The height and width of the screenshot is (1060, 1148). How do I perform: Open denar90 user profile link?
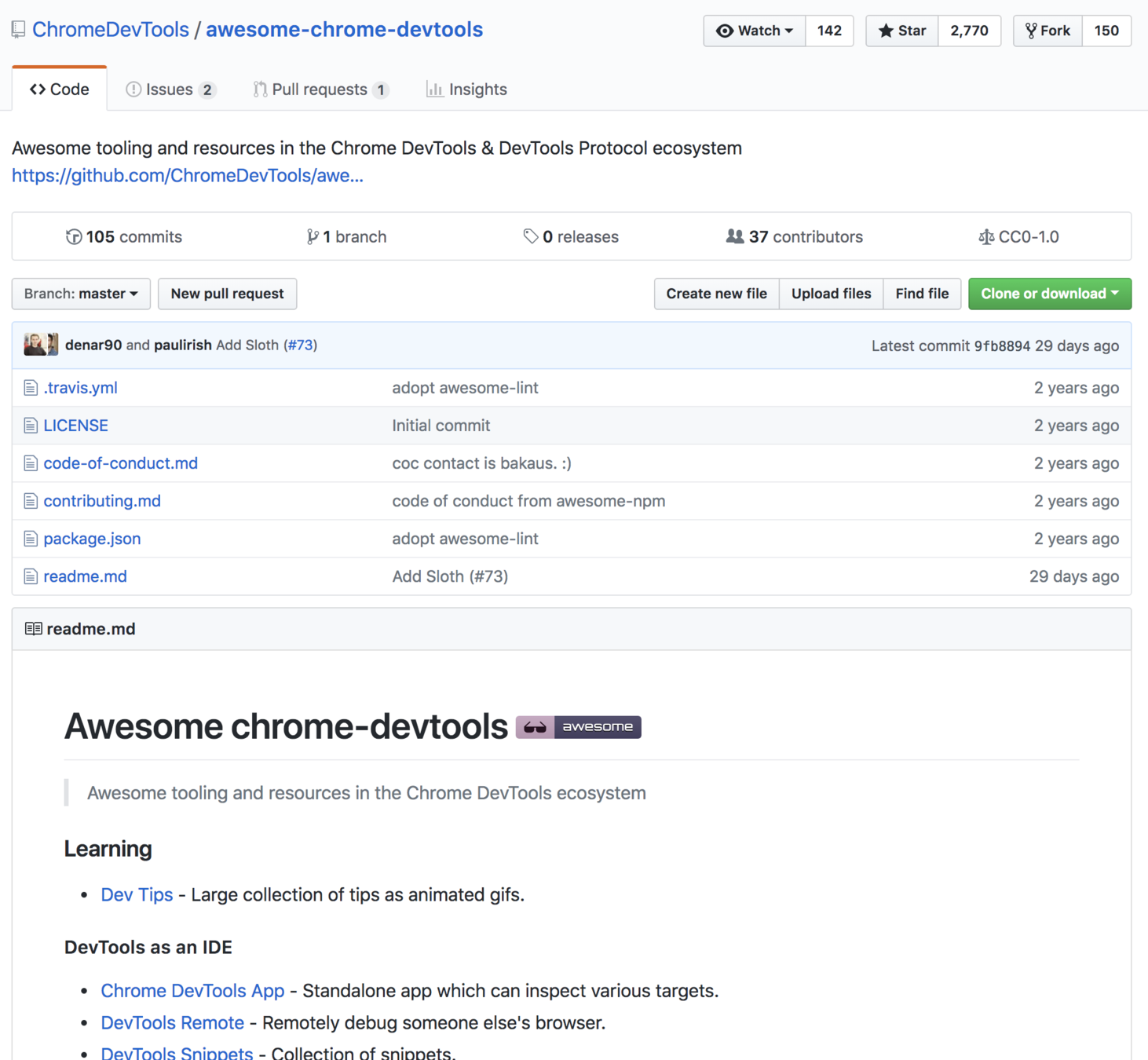tap(93, 345)
